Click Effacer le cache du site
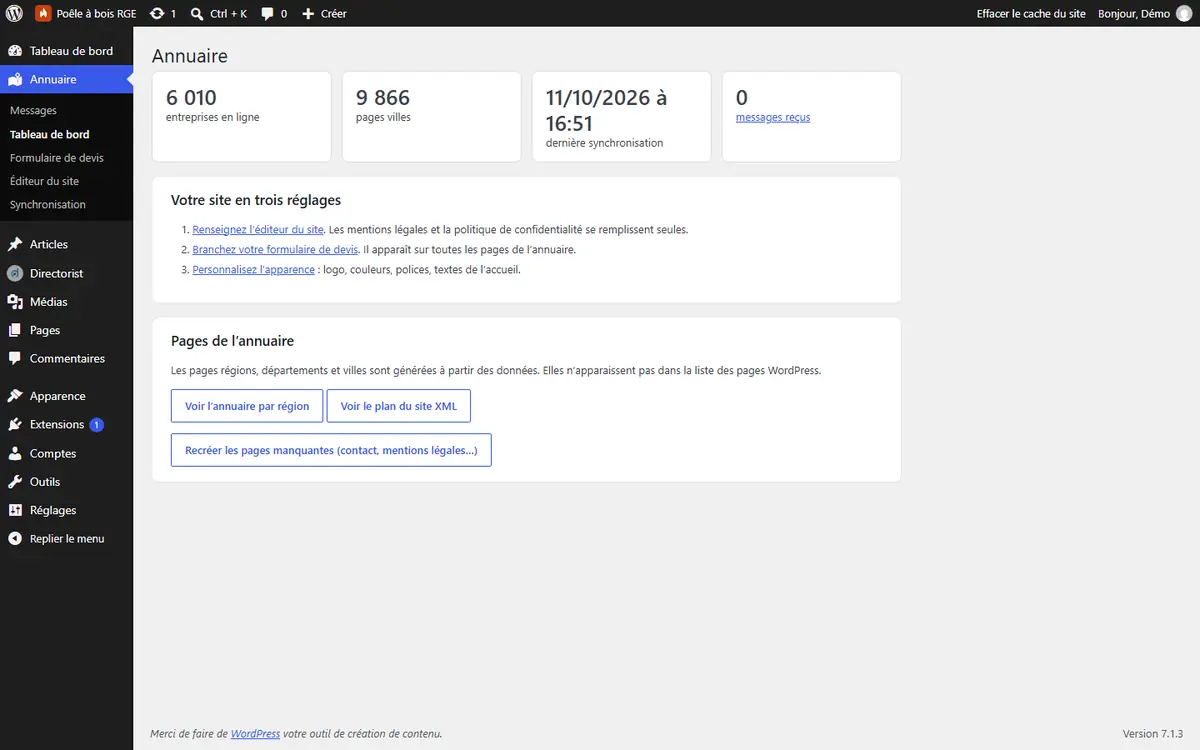The height and width of the screenshot is (750, 1200). point(1031,14)
